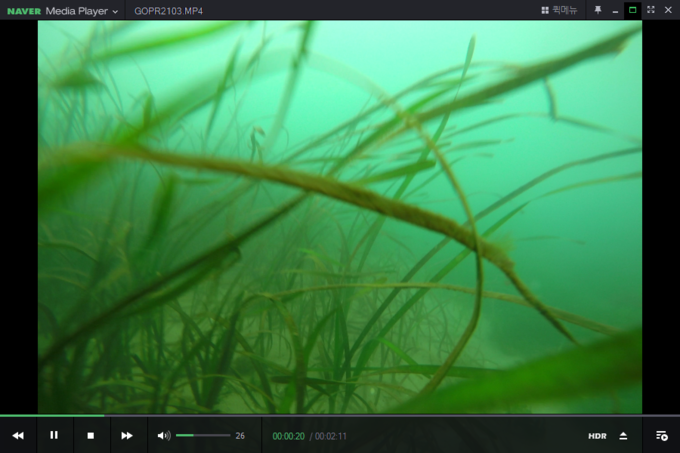Rewind the video
This screenshot has height=453, width=680.
(18, 435)
